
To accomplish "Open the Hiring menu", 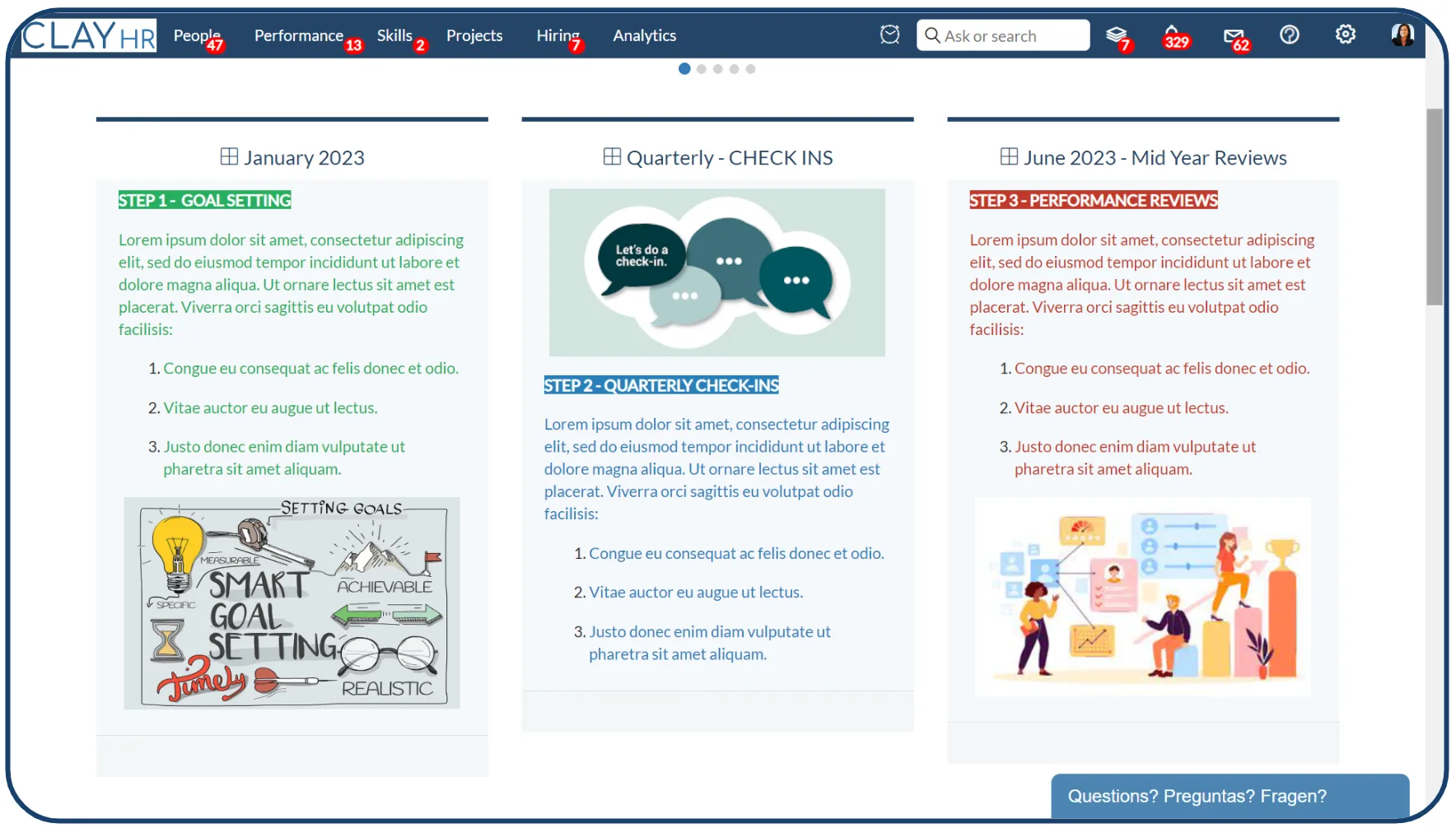I will coord(558,35).
